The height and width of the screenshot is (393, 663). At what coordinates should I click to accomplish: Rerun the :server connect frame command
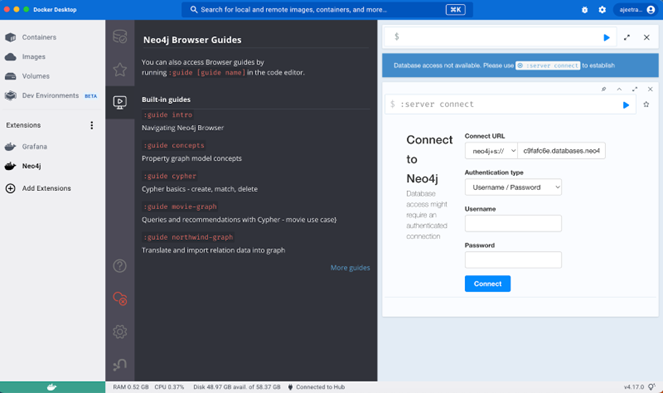point(626,105)
